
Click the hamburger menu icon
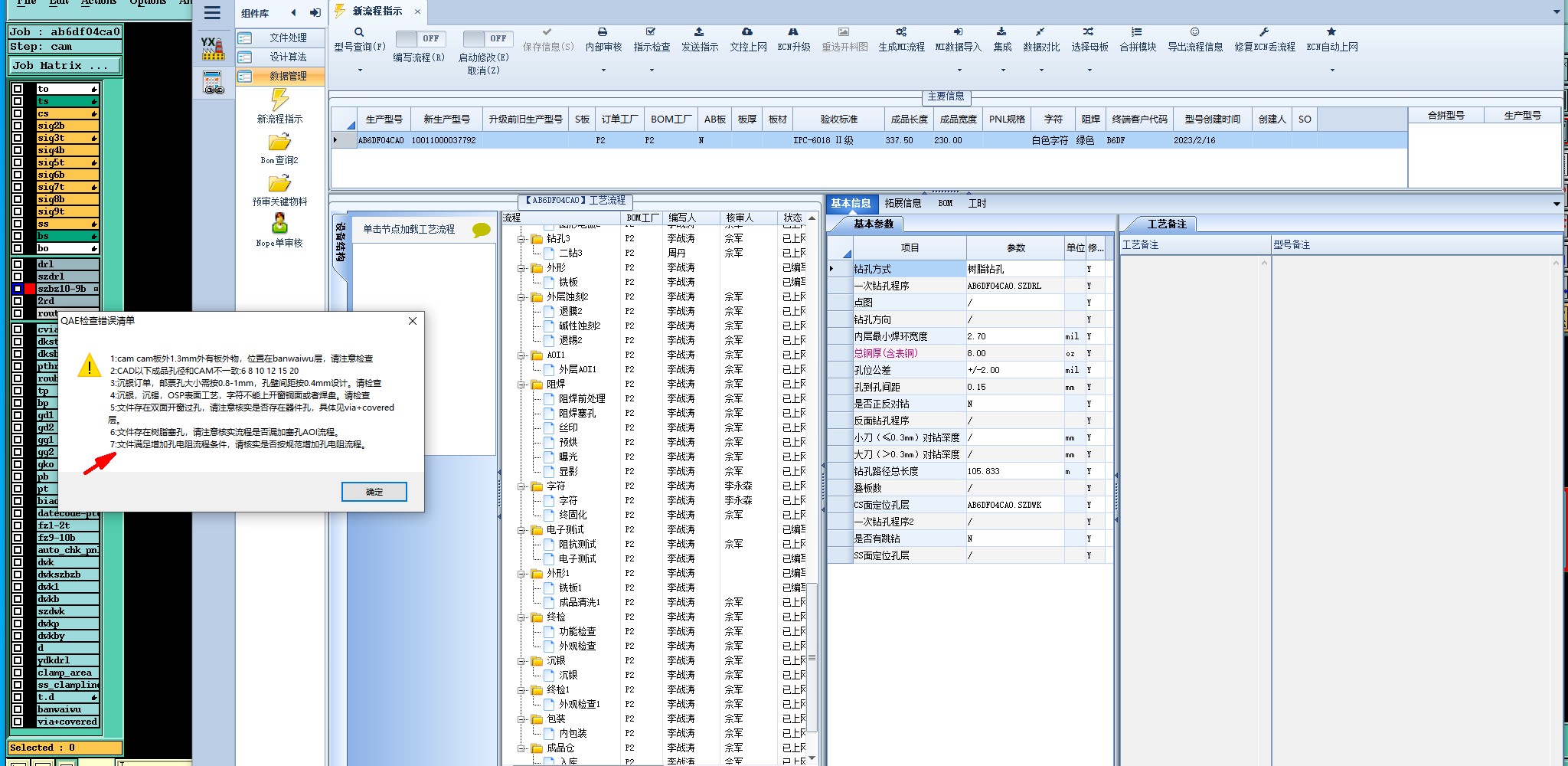[x=212, y=12]
